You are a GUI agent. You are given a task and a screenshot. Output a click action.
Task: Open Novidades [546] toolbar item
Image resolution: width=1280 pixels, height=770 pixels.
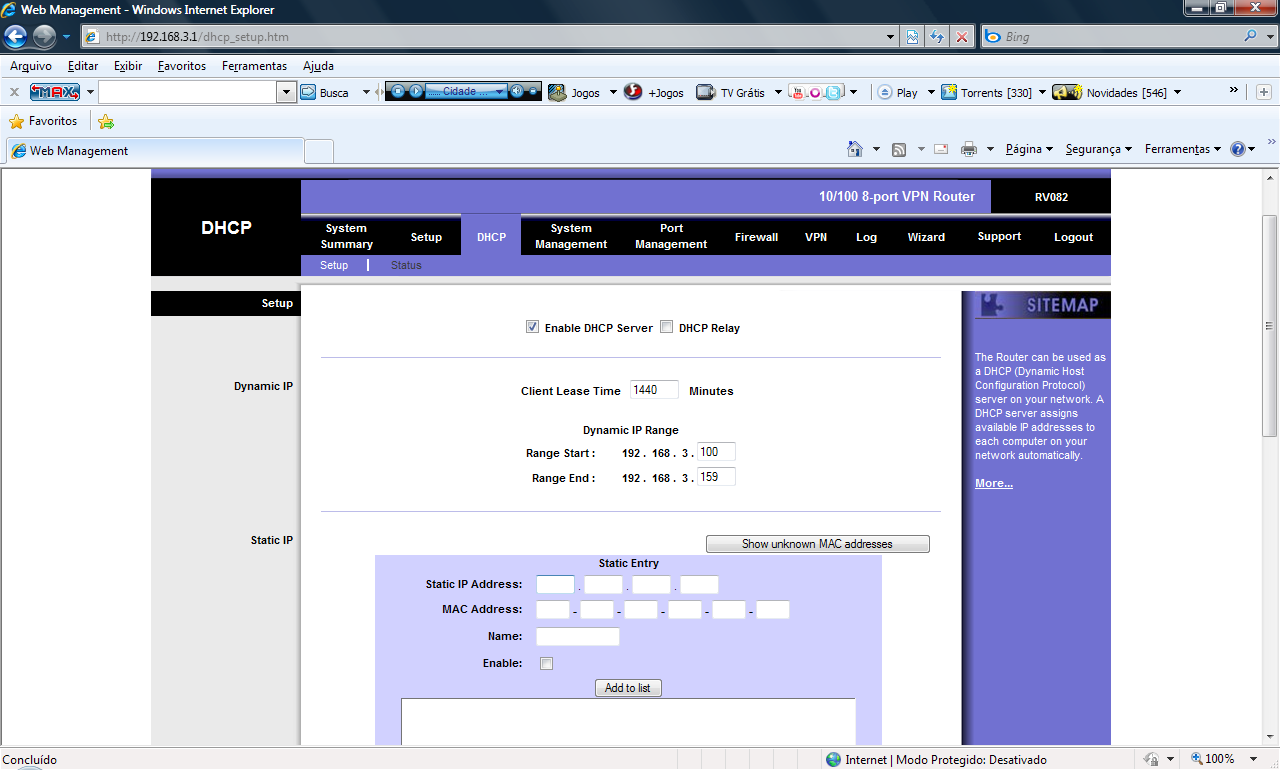(1110, 92)
